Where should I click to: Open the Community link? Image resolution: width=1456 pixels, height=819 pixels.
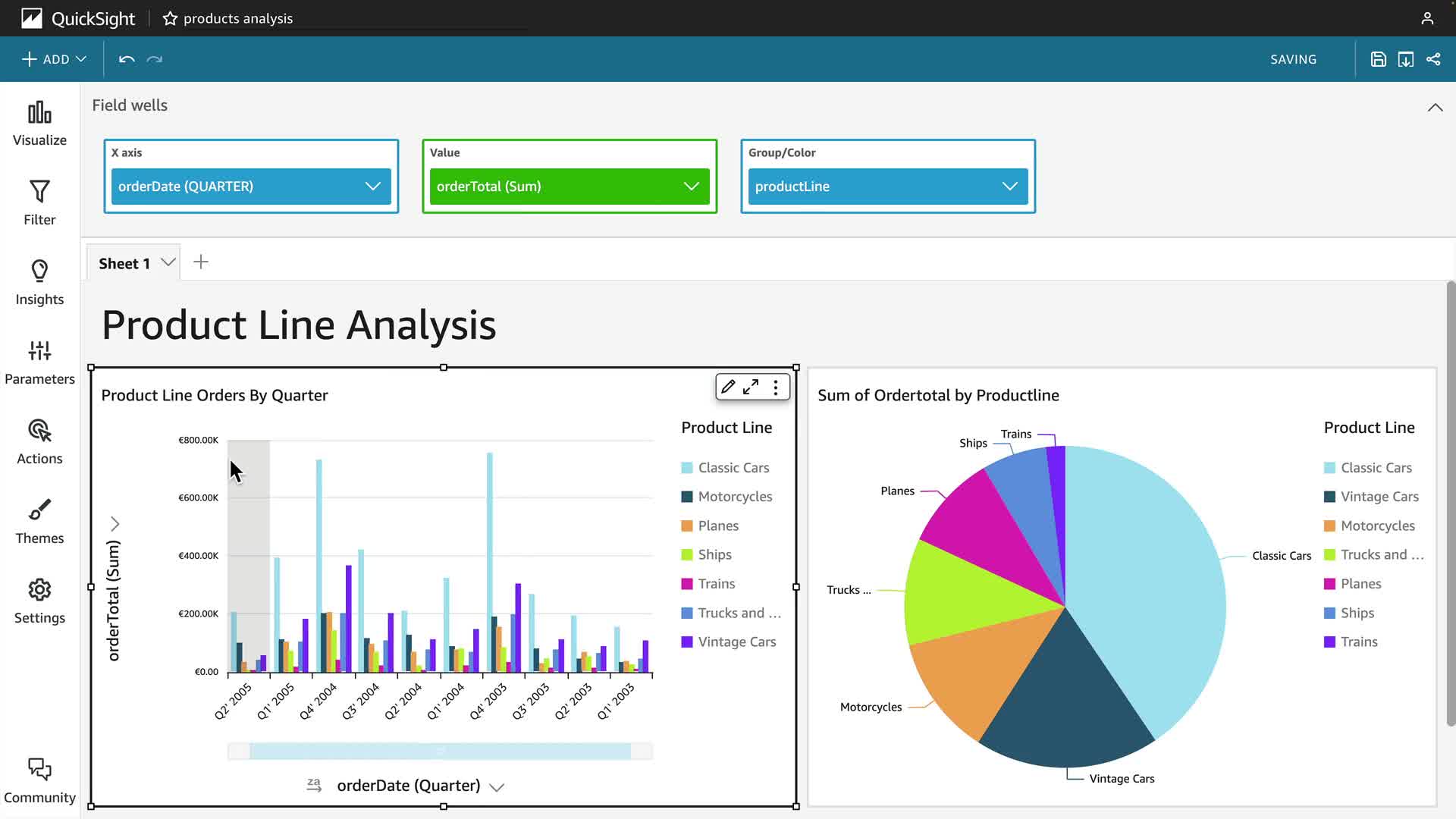[x=39, y=780]
